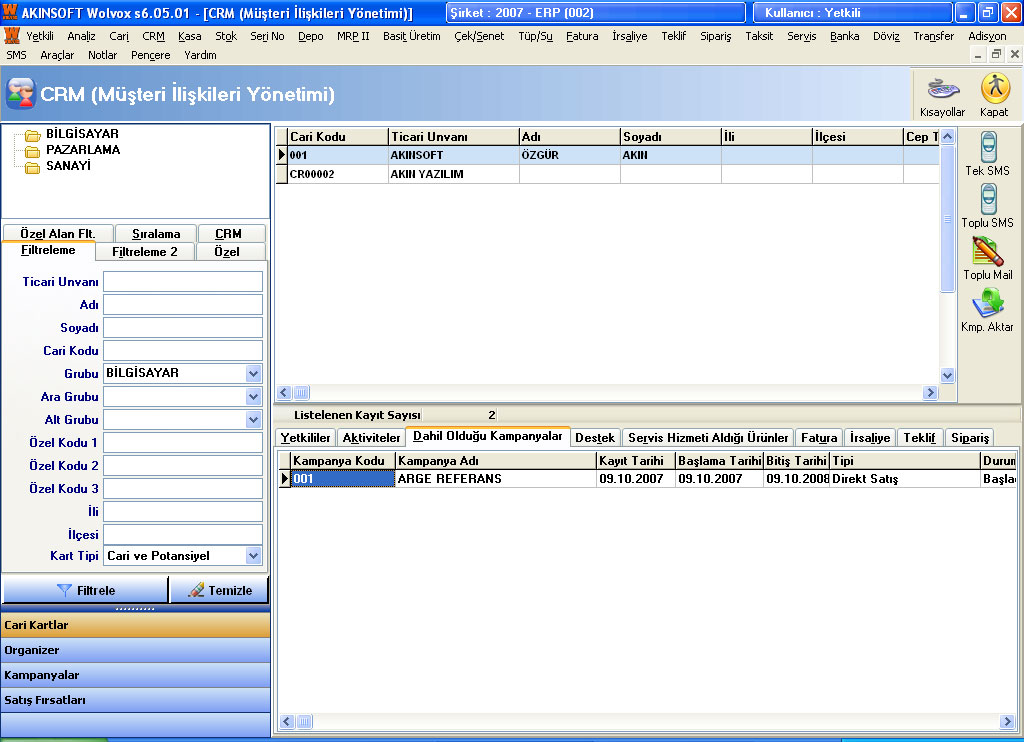1024x742 pixels.
Task: Select the Filtreleme tab
Action: 48,250
